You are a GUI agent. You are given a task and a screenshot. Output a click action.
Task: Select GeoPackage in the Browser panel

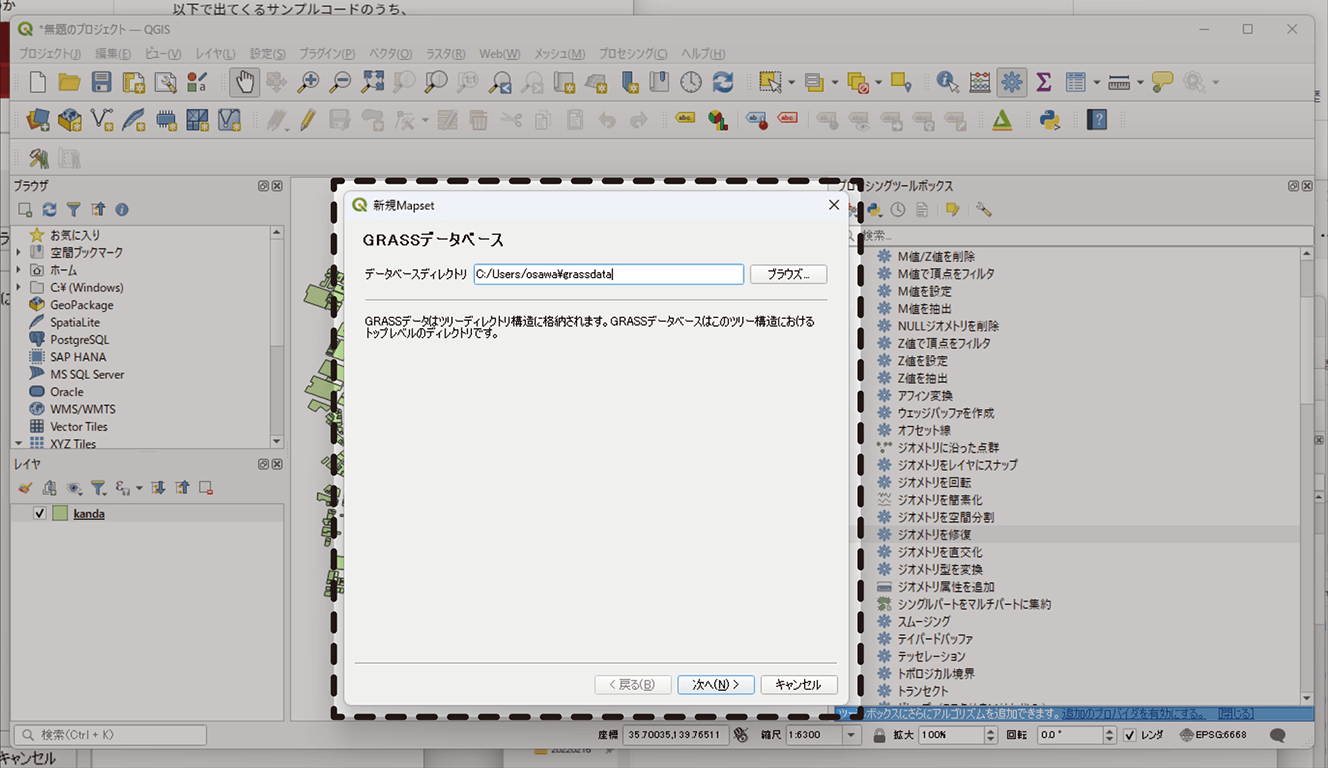coord(82,305)
